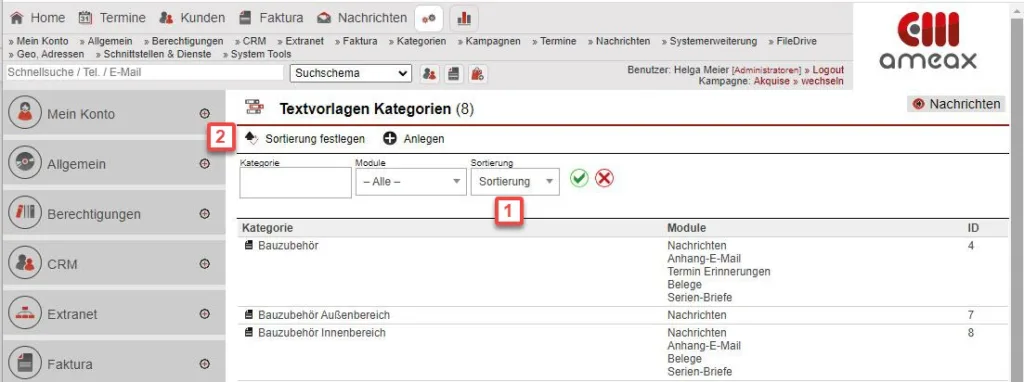The width and height of the screenshot is (1024, 382).
Task: Click the document search icon beside Suchschema
Action: point(454,74)
